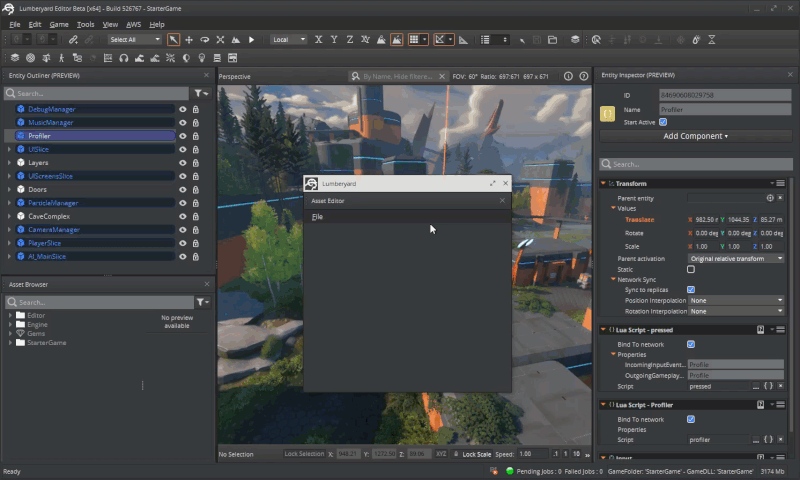Click the Add Component button
This screenshot has width=800, height=480.
[695, 136]
